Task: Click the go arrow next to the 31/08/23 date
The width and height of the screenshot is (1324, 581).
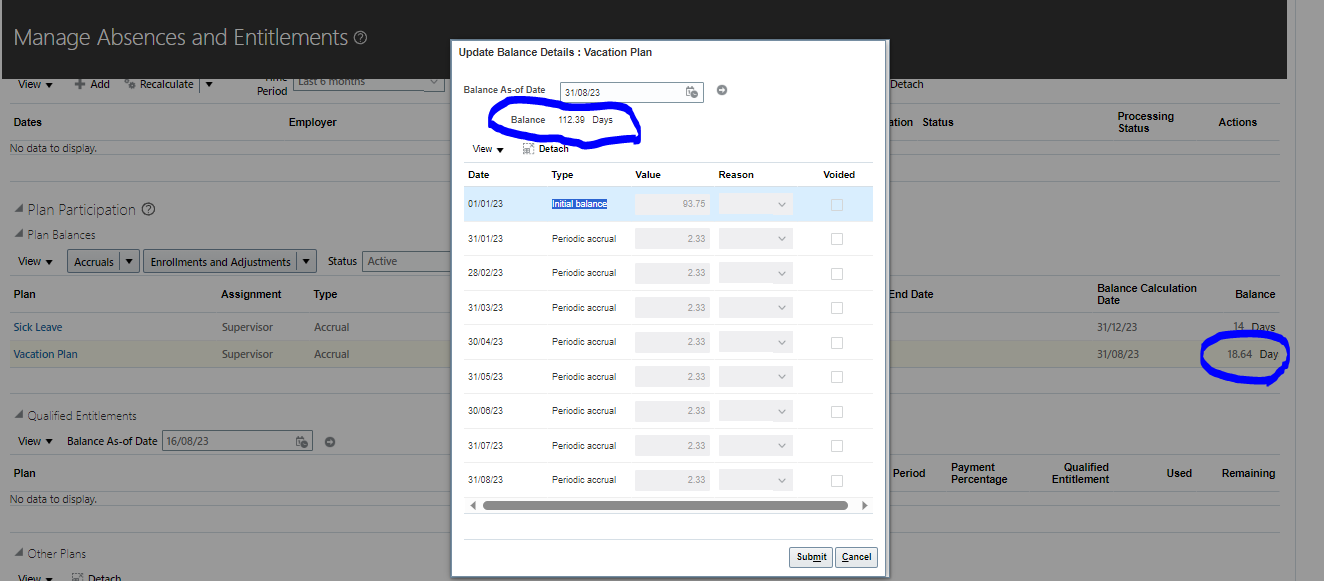Action: coord(720,91)
